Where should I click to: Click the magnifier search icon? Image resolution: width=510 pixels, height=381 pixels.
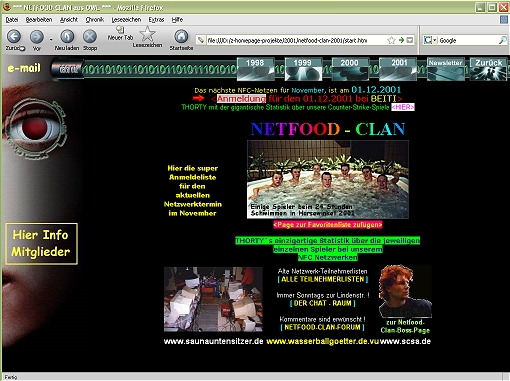(x=502, y=40)
